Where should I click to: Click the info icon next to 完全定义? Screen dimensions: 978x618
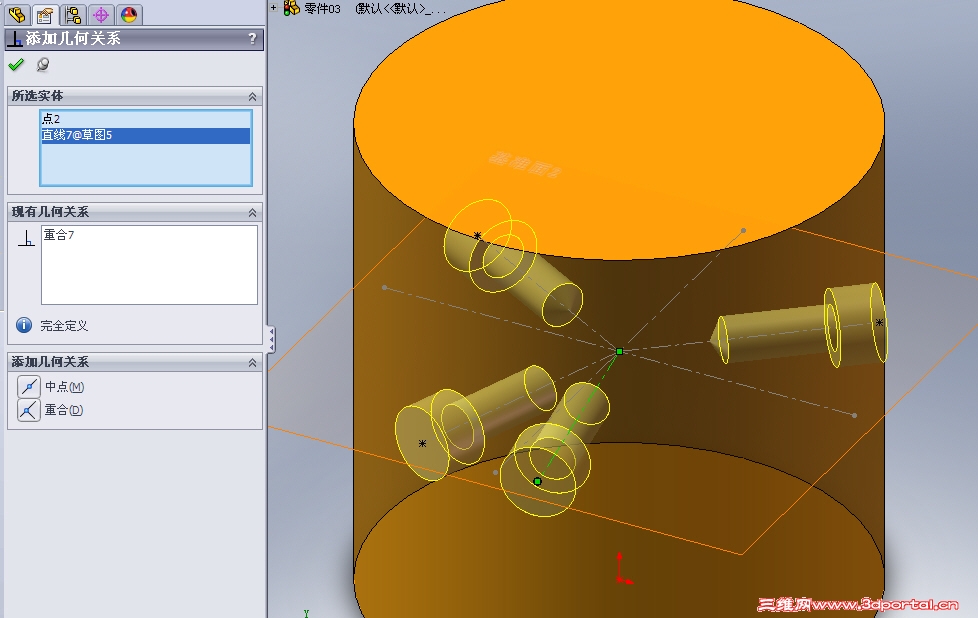pyautogui.click(x=24, y=325)
